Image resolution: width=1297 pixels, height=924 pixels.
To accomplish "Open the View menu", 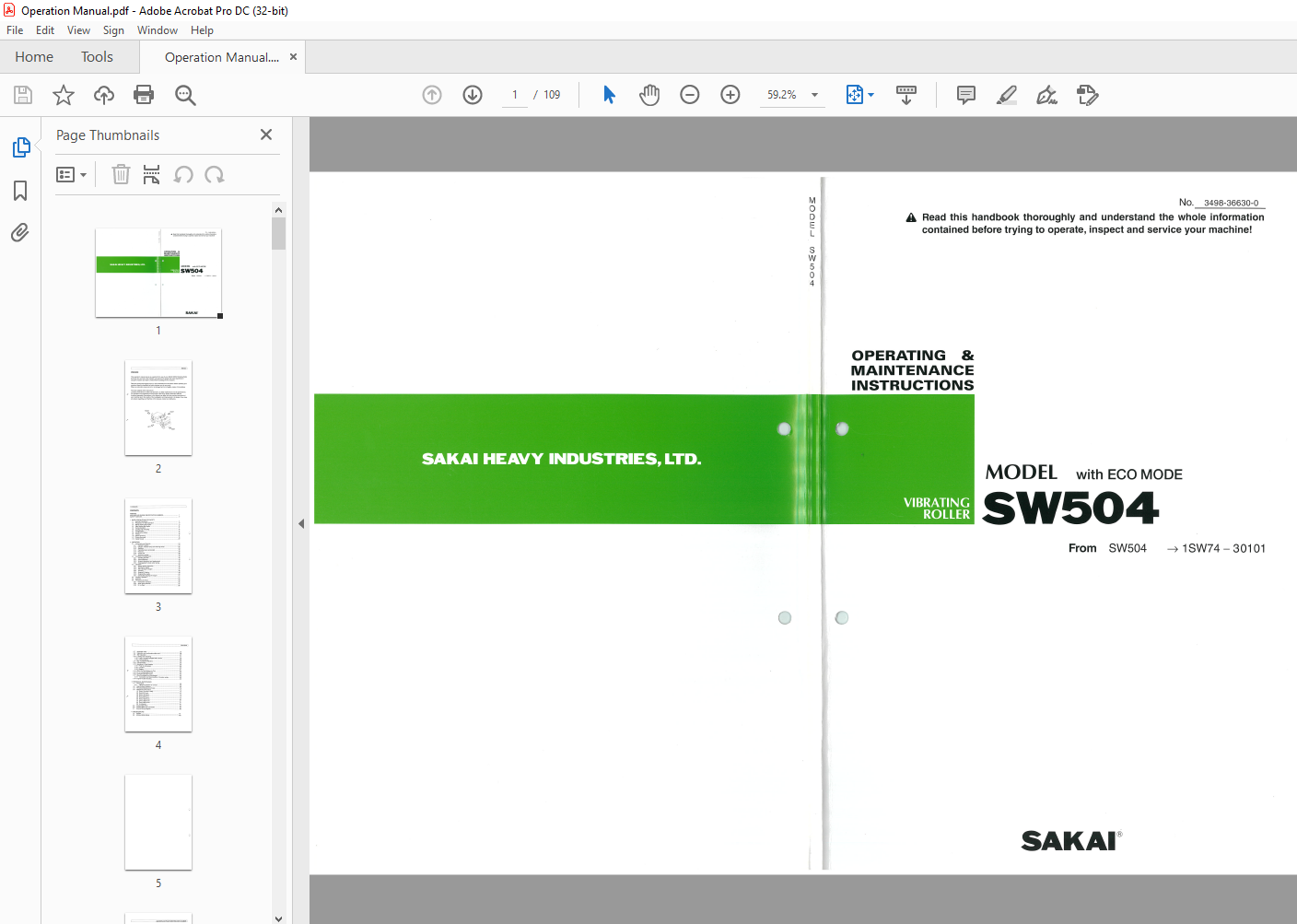I will pos(78,30).
